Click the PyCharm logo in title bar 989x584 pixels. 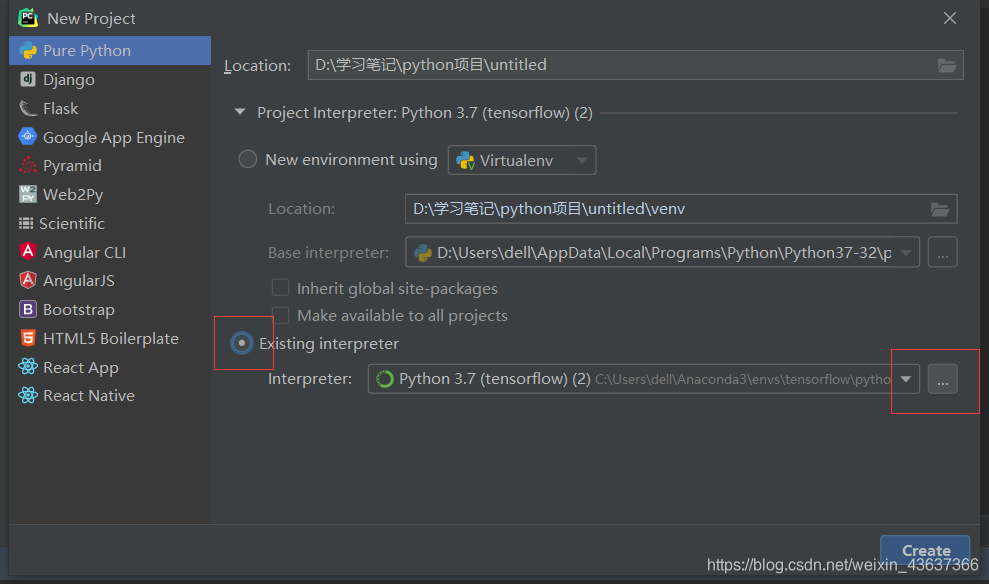[28, 18]
